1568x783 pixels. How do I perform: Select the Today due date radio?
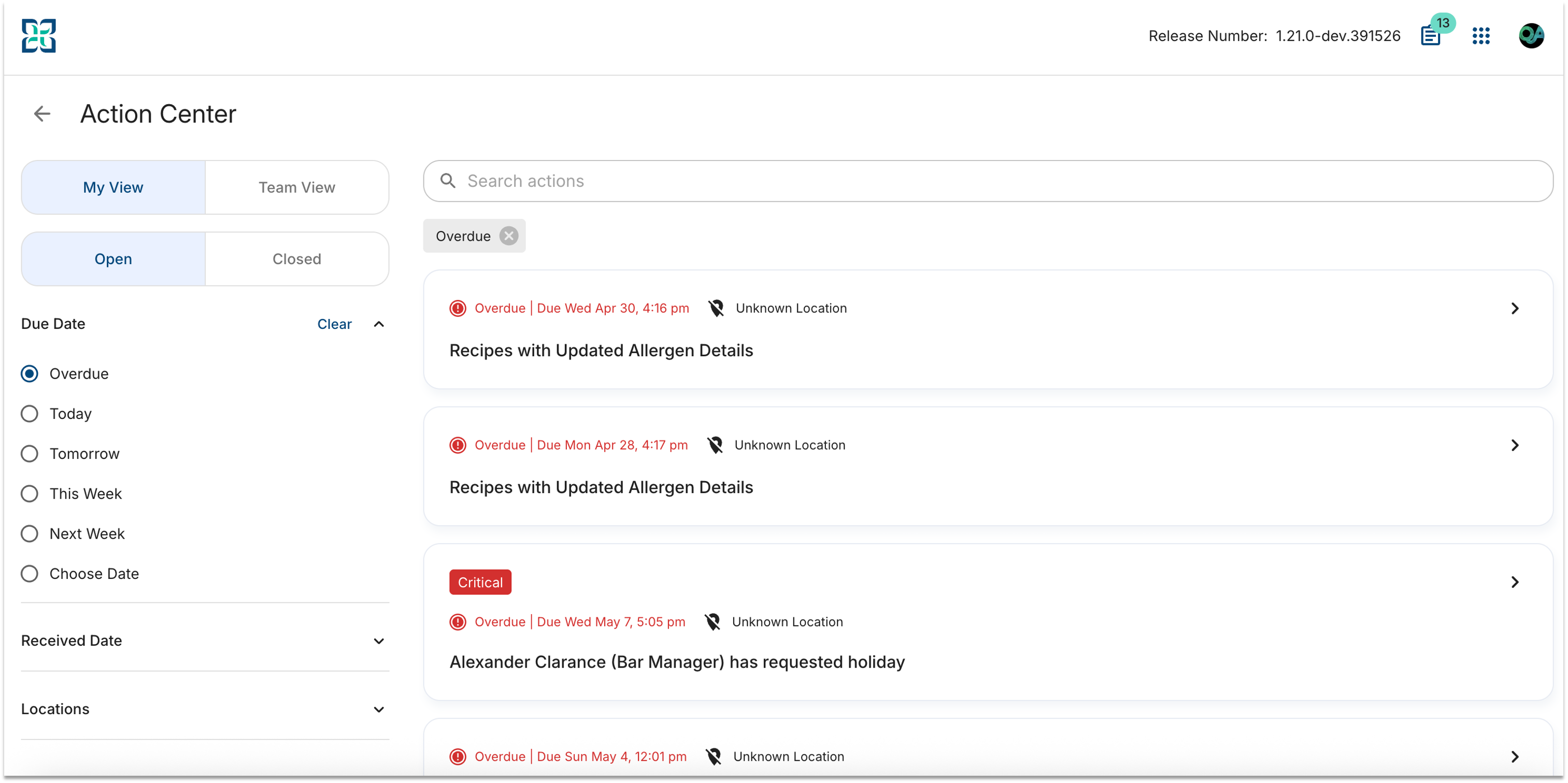29,414
